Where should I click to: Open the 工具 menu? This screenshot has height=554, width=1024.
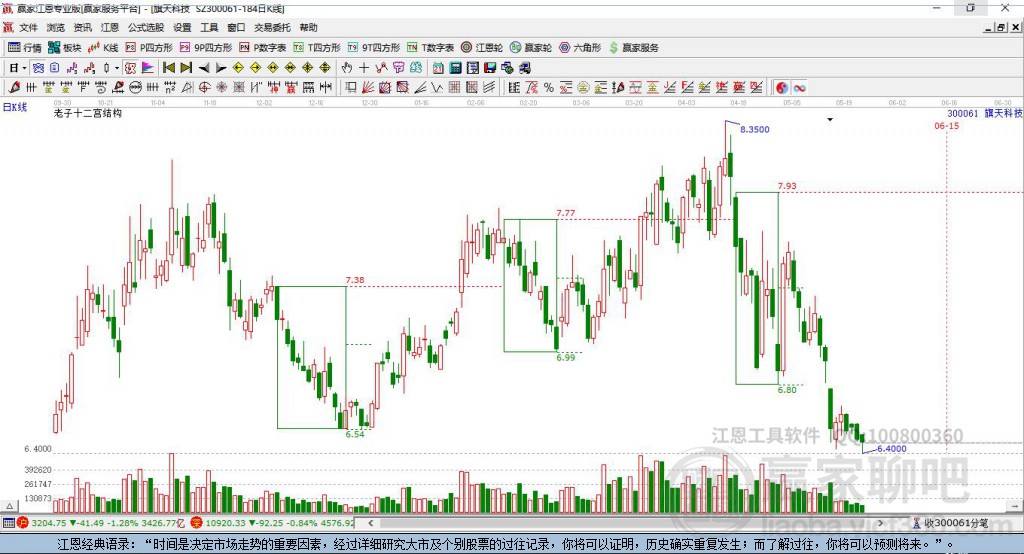point(209,27)
